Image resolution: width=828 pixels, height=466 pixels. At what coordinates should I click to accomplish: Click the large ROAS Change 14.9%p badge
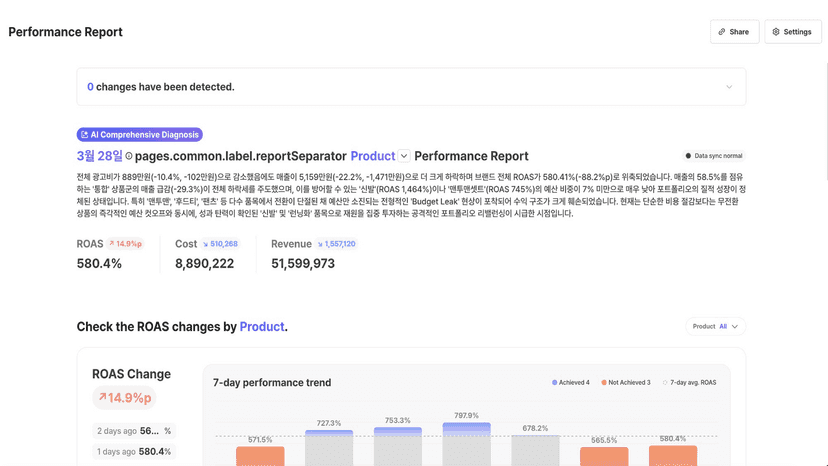tap(125, 398)
